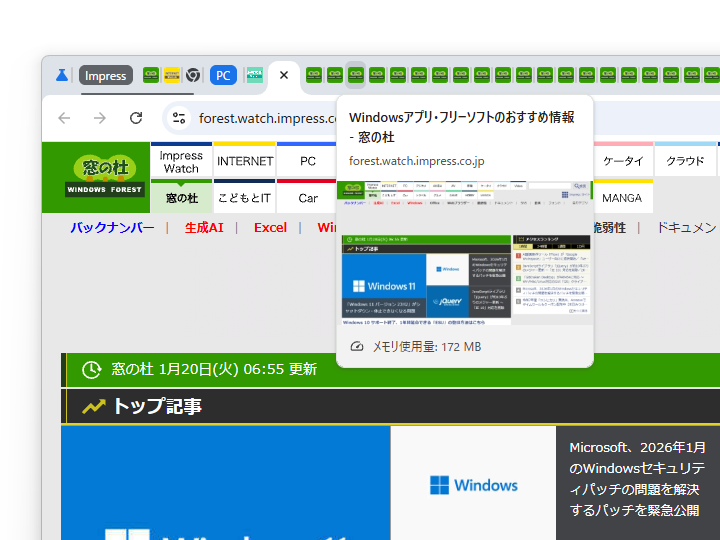This screenshot has width=720, height=540.
Task: Switch to the teal-icon tab after PC group
Action: coord(255,75)
